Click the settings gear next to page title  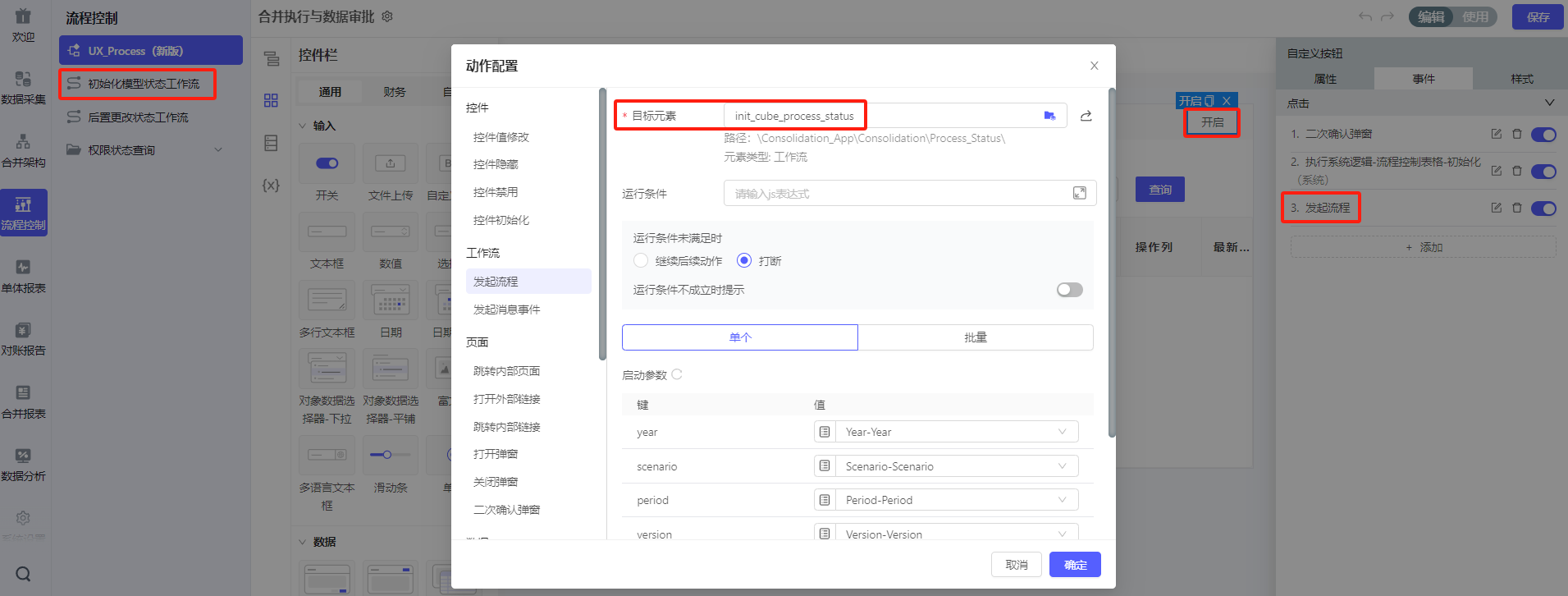(387, 16)
